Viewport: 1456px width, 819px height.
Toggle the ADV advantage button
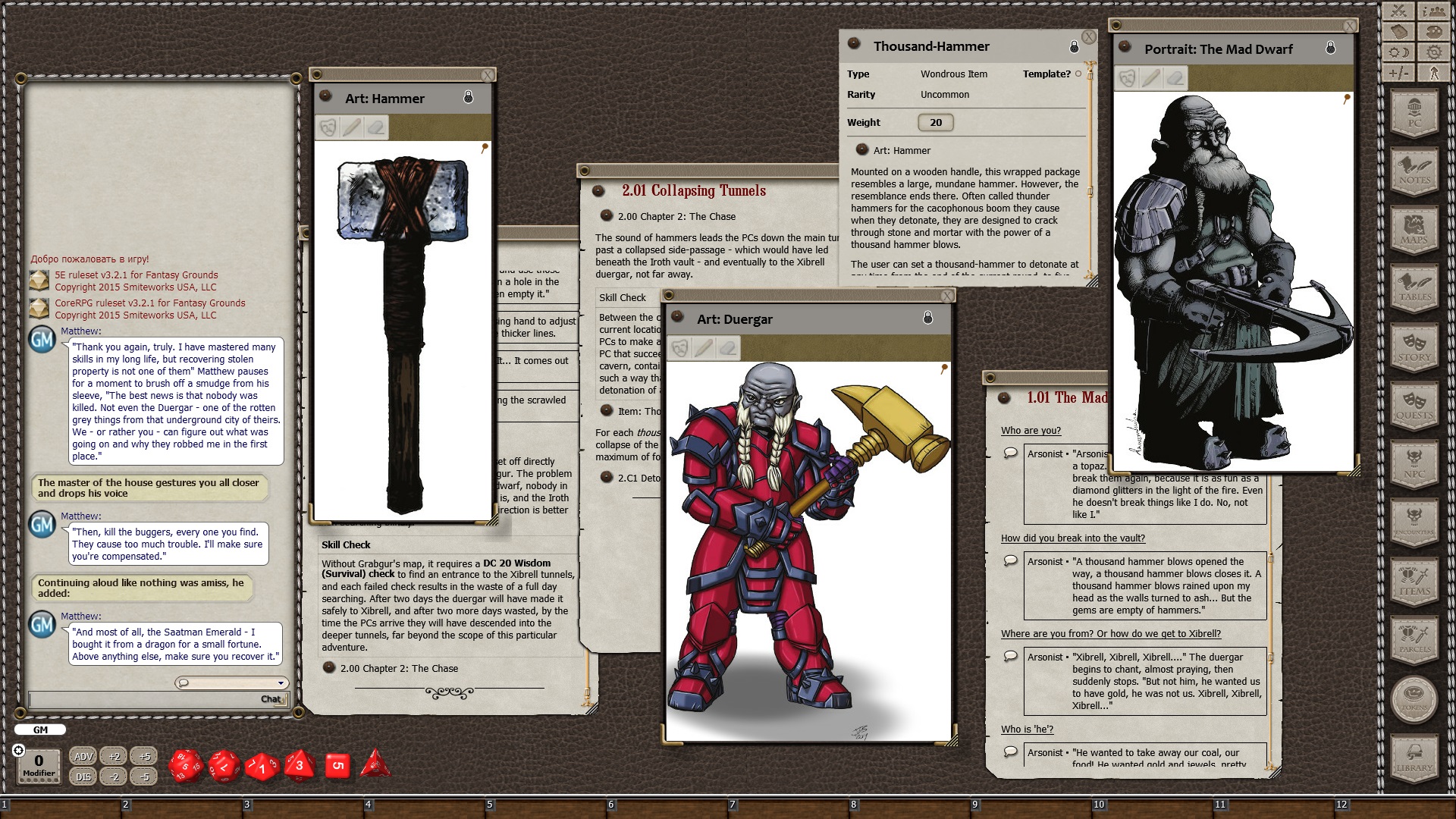[83, 756]
